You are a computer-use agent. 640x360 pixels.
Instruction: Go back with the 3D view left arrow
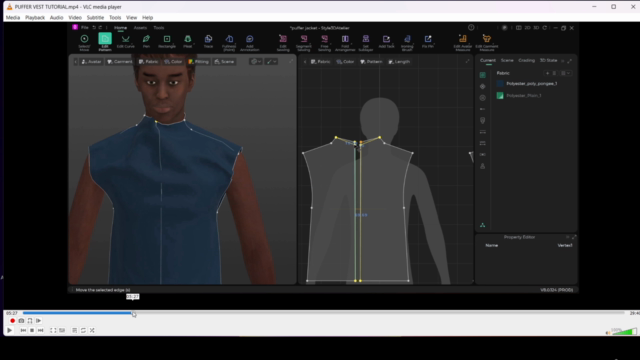point(76,62)
